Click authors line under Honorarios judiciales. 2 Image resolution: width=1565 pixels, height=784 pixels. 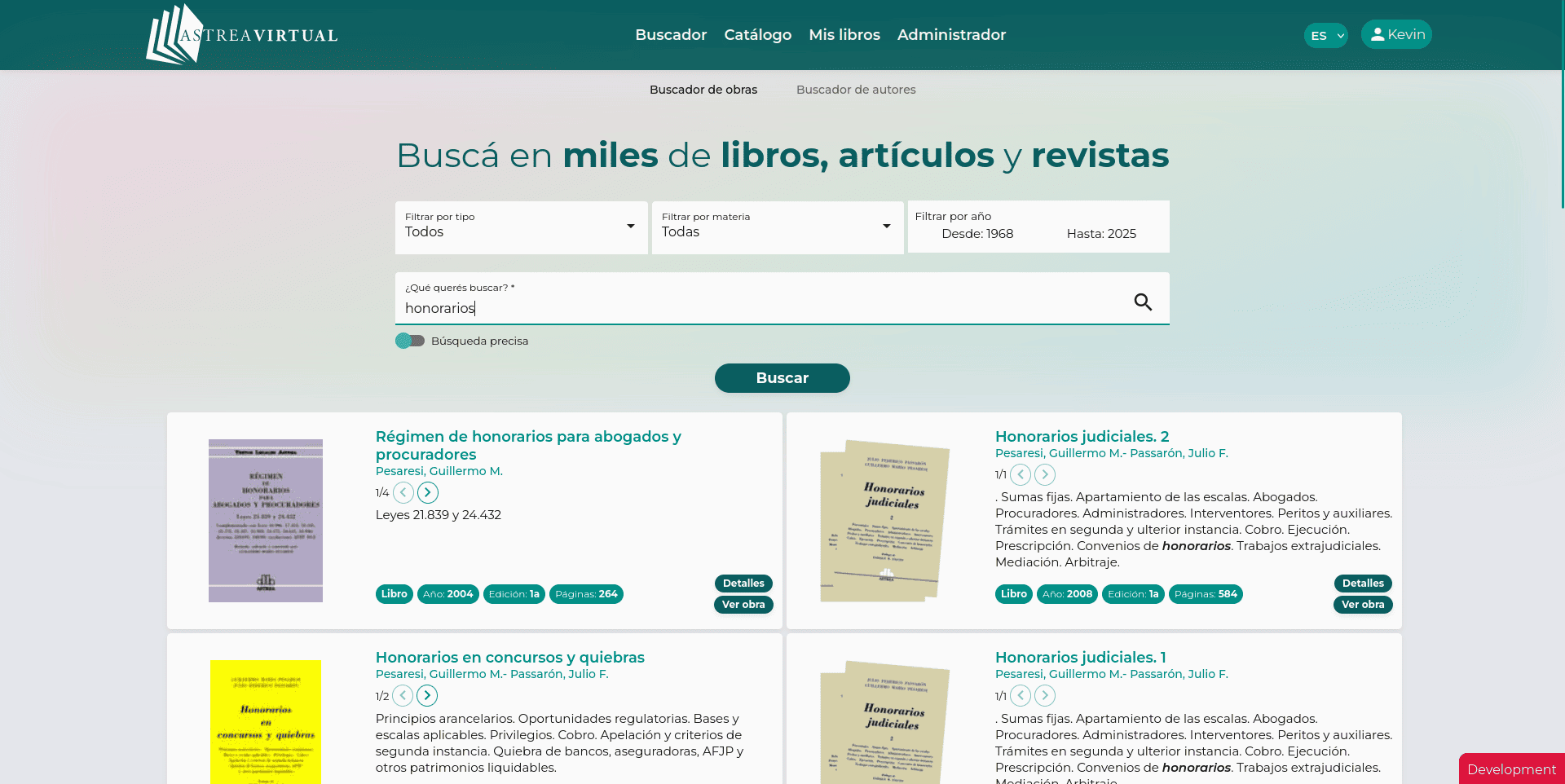[x=1112, y=453]
